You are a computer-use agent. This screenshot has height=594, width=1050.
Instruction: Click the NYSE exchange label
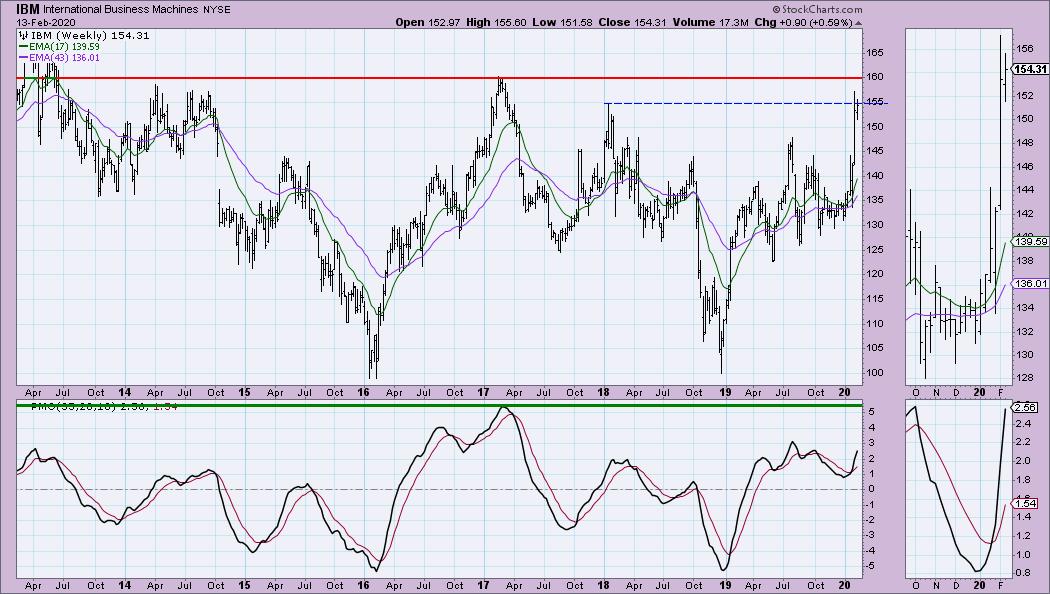[216, 9]
